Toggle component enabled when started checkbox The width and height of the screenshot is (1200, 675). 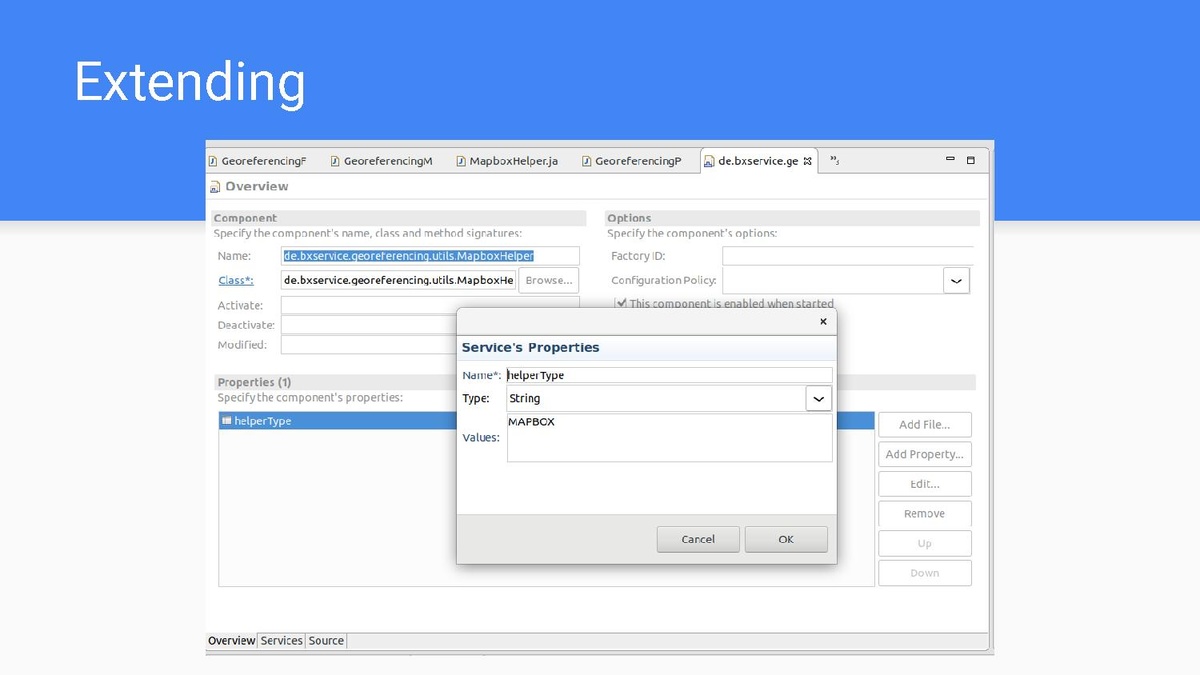[x=621, y=303]
